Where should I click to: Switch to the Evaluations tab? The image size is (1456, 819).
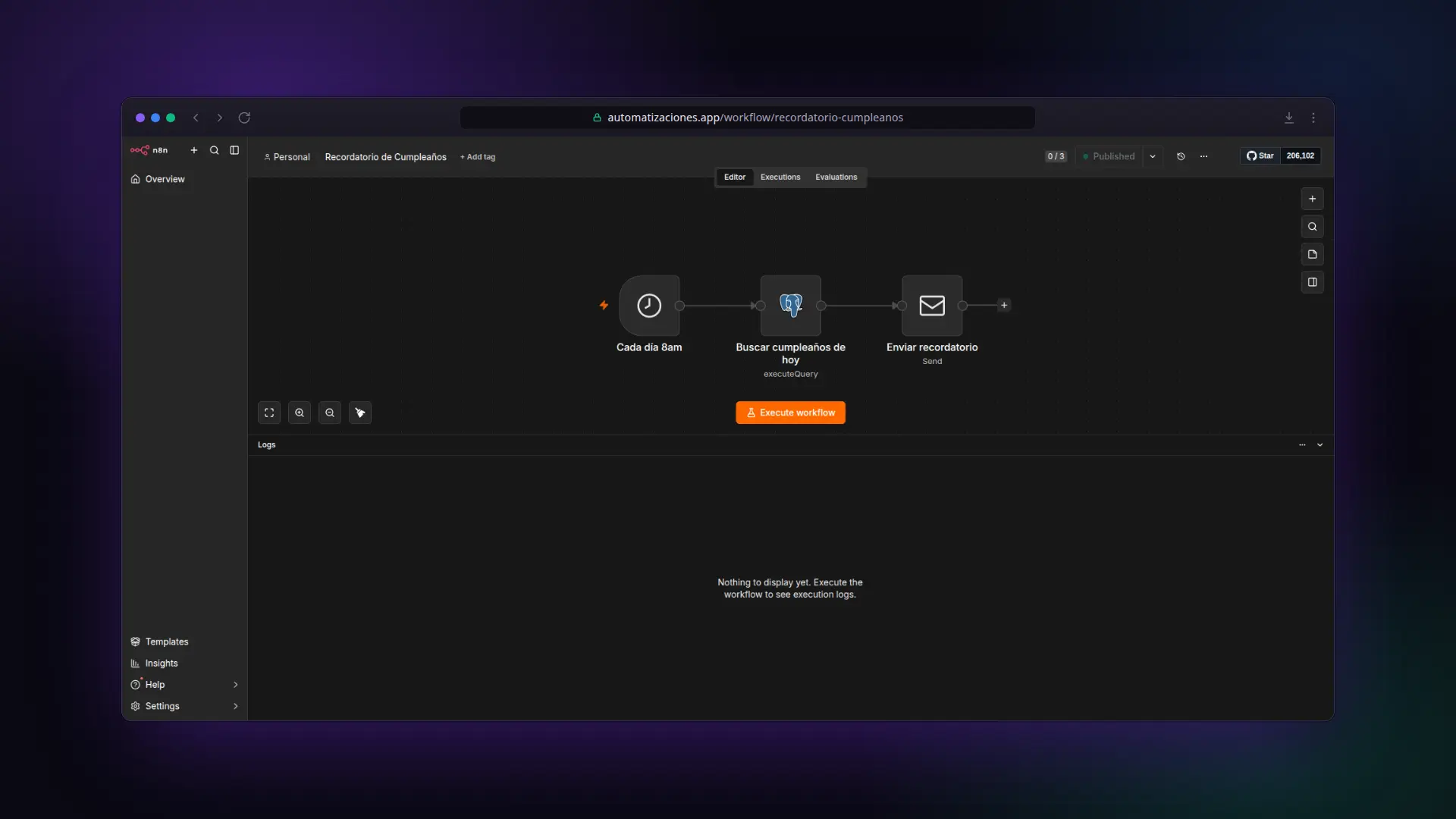point(836,177)
